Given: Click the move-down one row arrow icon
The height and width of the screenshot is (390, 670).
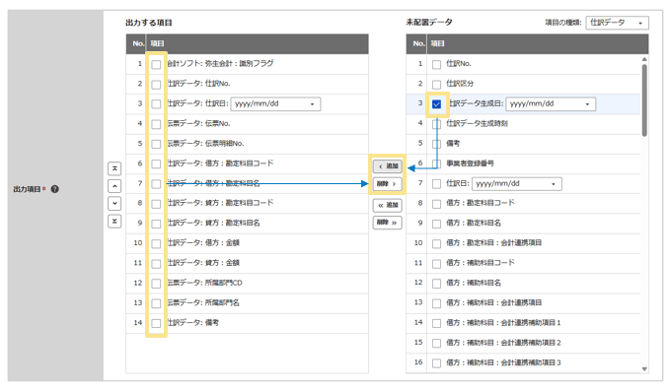Looking at the screenshot, I should click(x=115, y=203).
